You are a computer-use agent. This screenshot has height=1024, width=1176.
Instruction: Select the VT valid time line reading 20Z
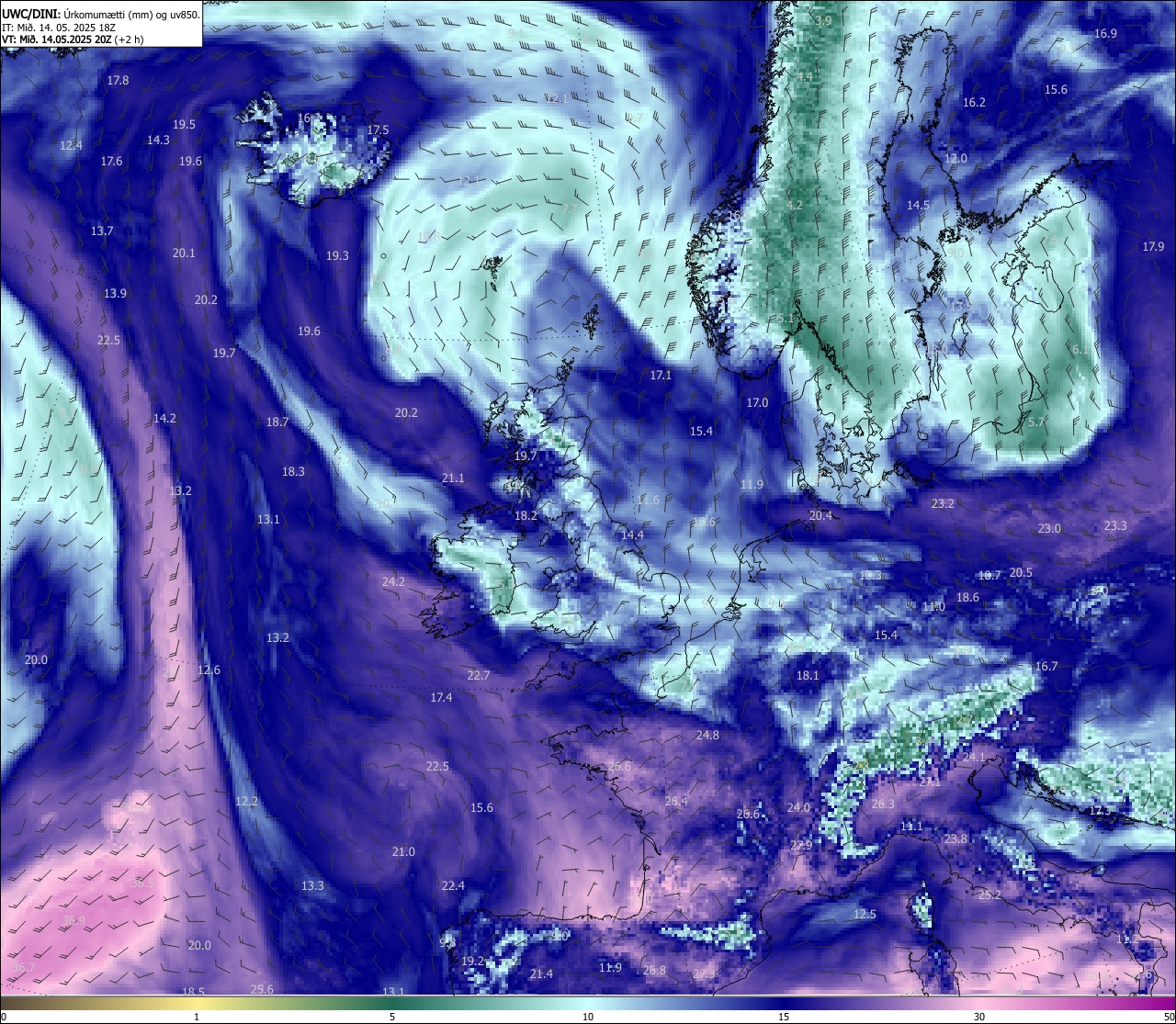click(73, 39)
